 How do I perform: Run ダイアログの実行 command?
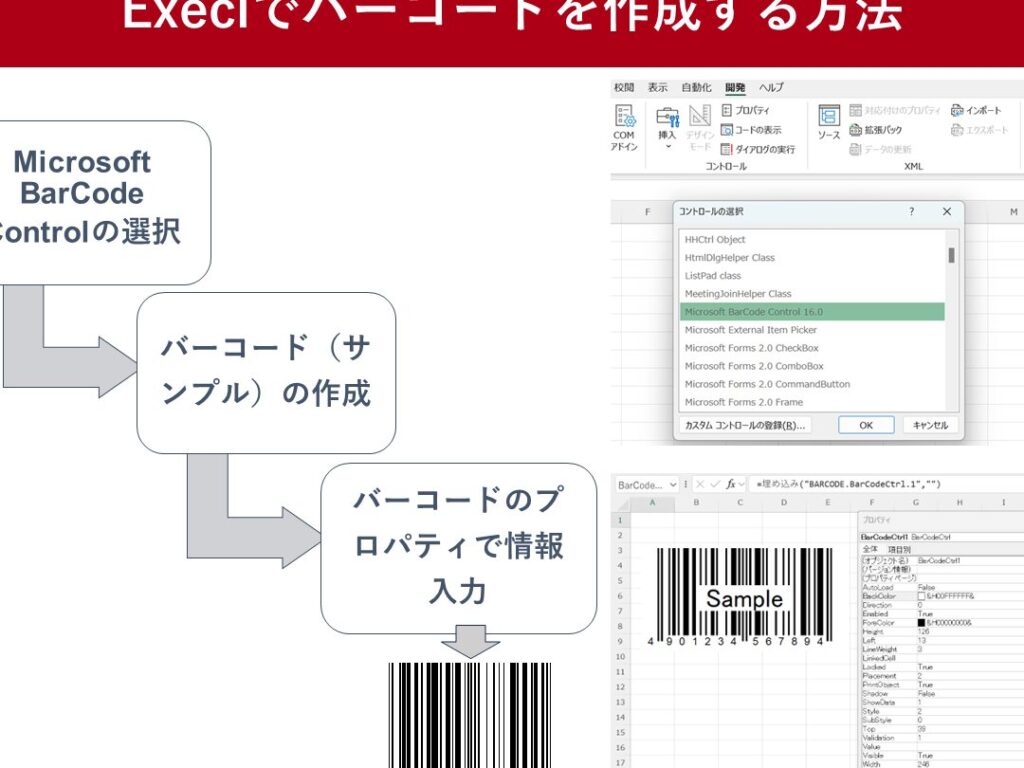pos(758,150)
